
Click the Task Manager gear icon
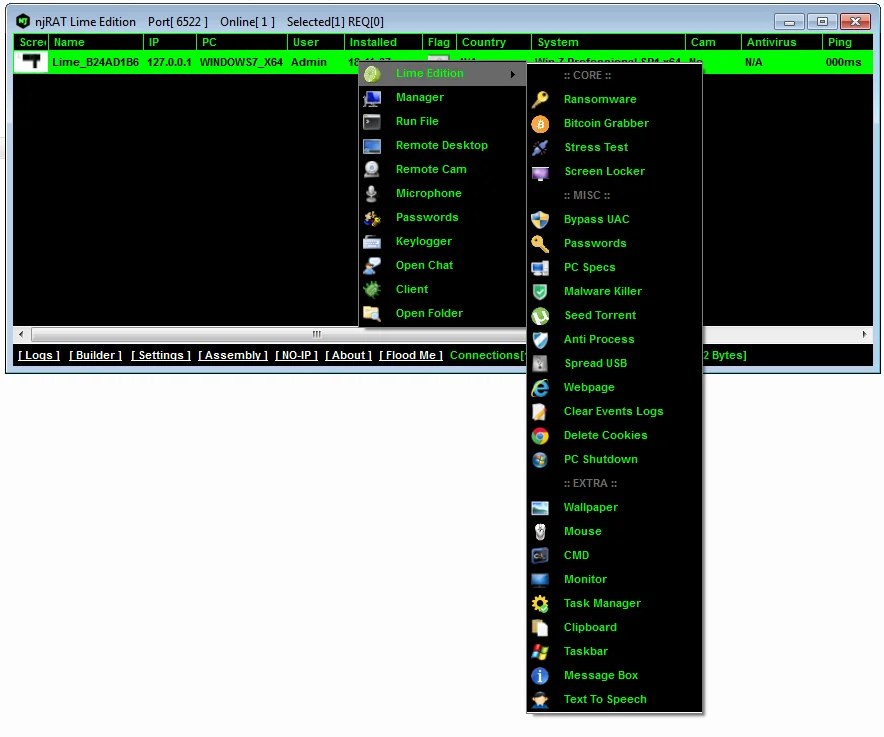[x=540, y=603]
